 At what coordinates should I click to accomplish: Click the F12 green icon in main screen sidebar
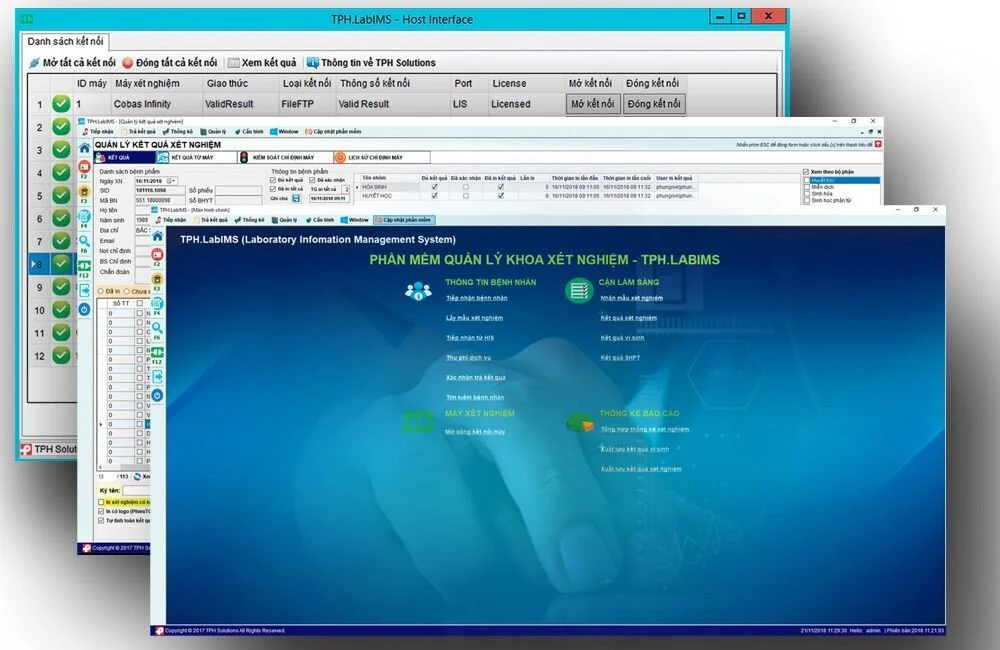[x=158, y=353]
